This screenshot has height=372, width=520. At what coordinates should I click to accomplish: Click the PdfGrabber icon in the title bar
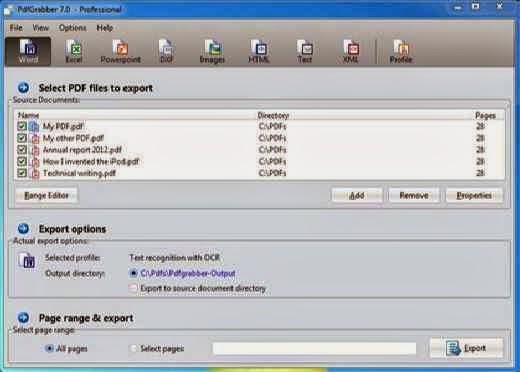tap(9, 10)
